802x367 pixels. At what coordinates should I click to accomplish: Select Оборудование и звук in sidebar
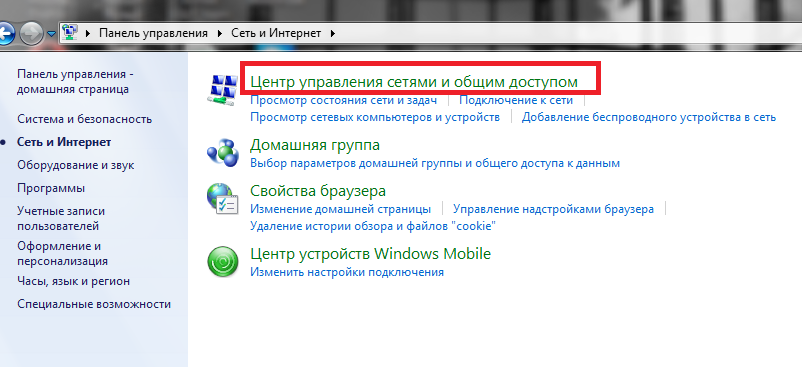76,165
